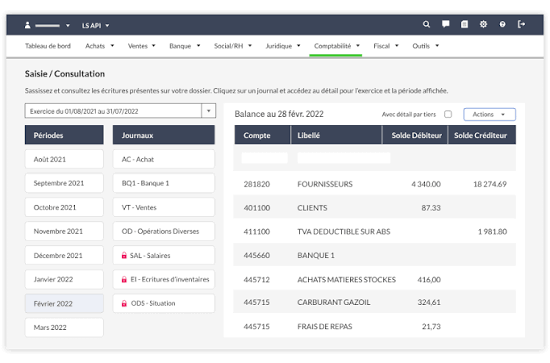This screenshot has height=363, width=550.
Task: Select the Août 2021 period
Action: [64, 159]
